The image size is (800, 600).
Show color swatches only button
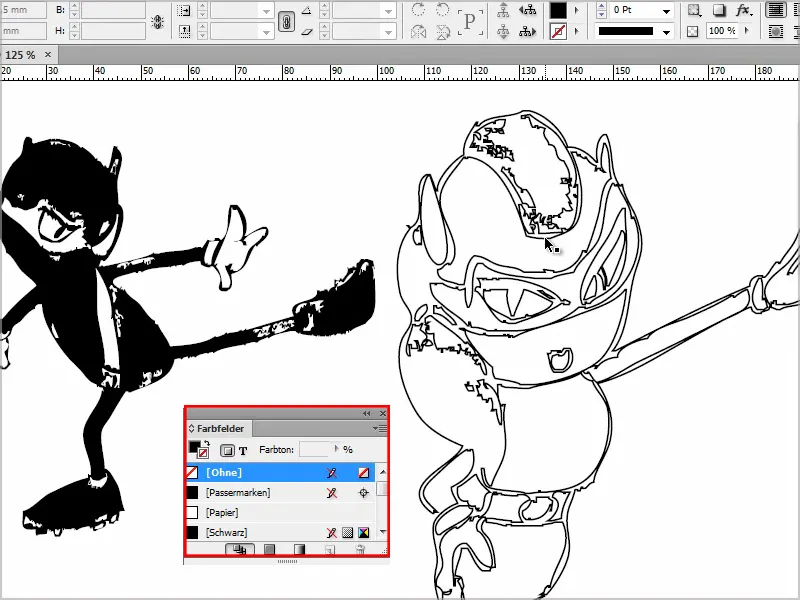(269, 549)
